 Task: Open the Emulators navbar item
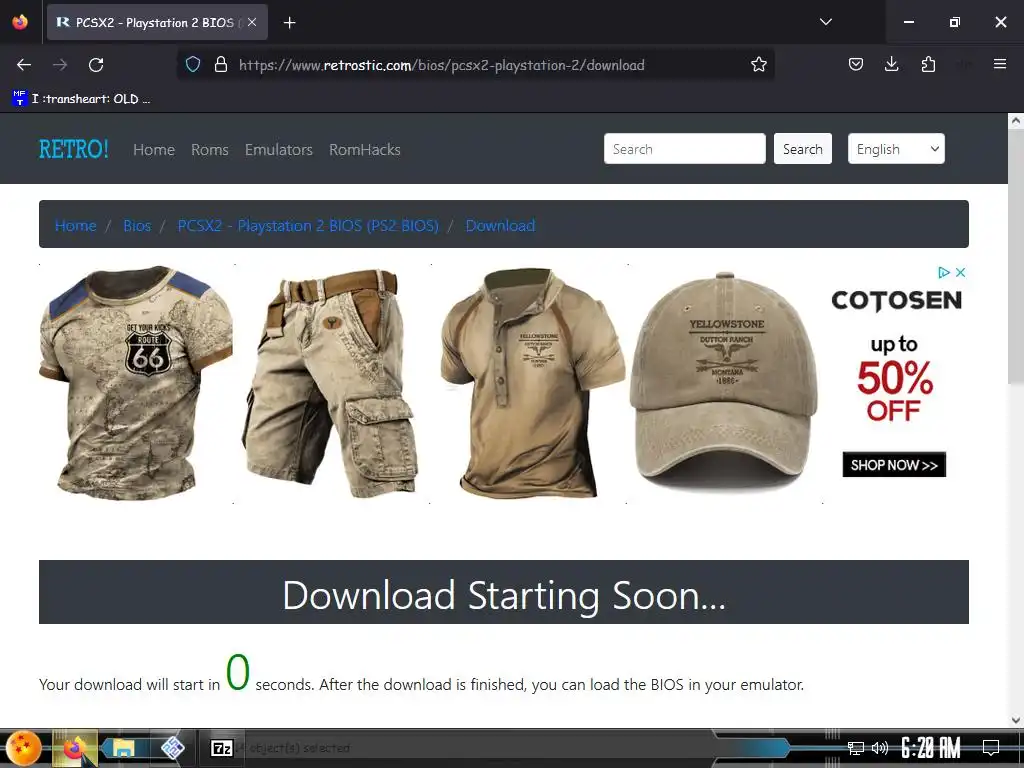[x=279, y=150]
